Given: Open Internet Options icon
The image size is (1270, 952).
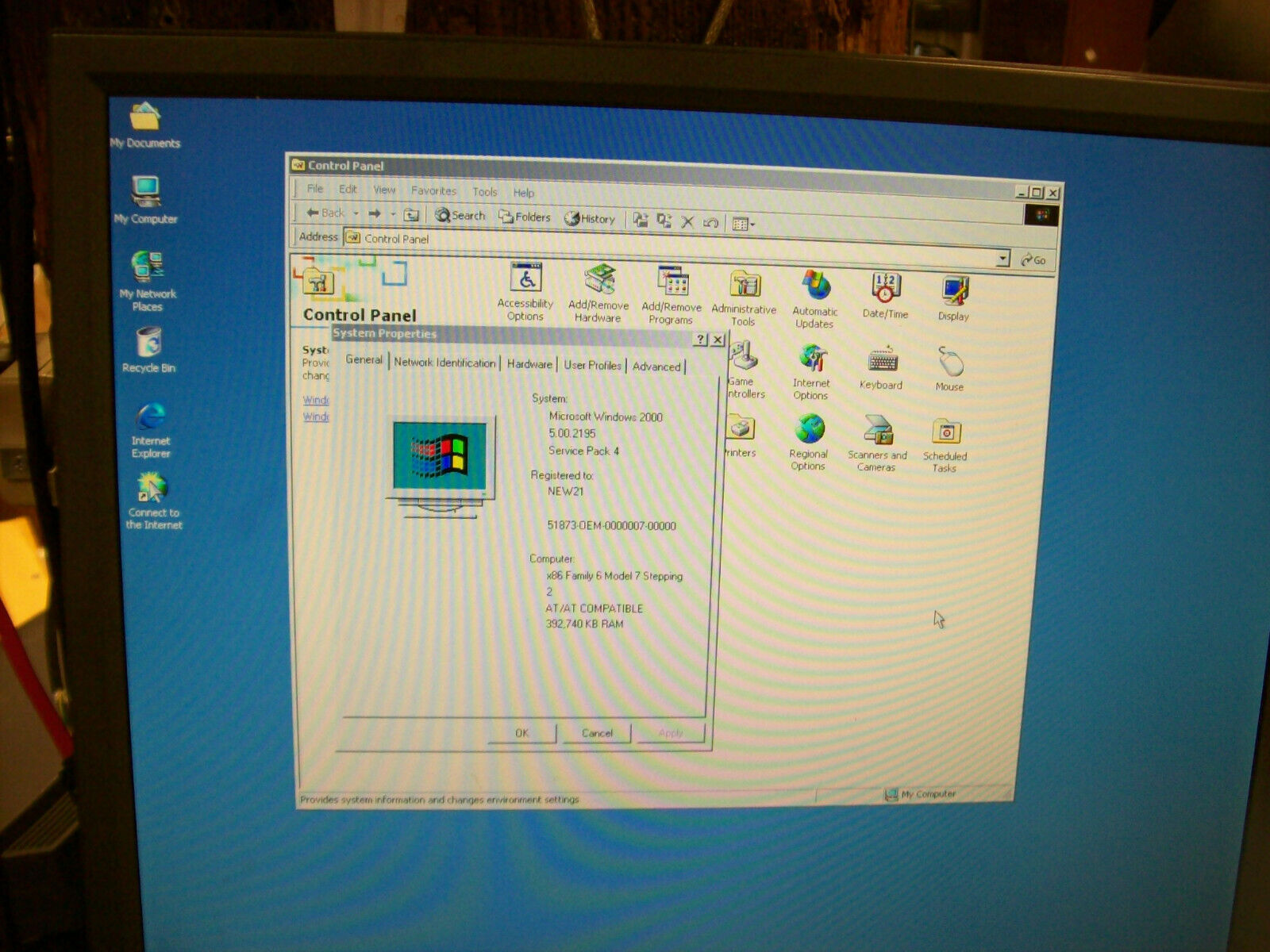Looking at the screenshot, I should pos(811,372).
